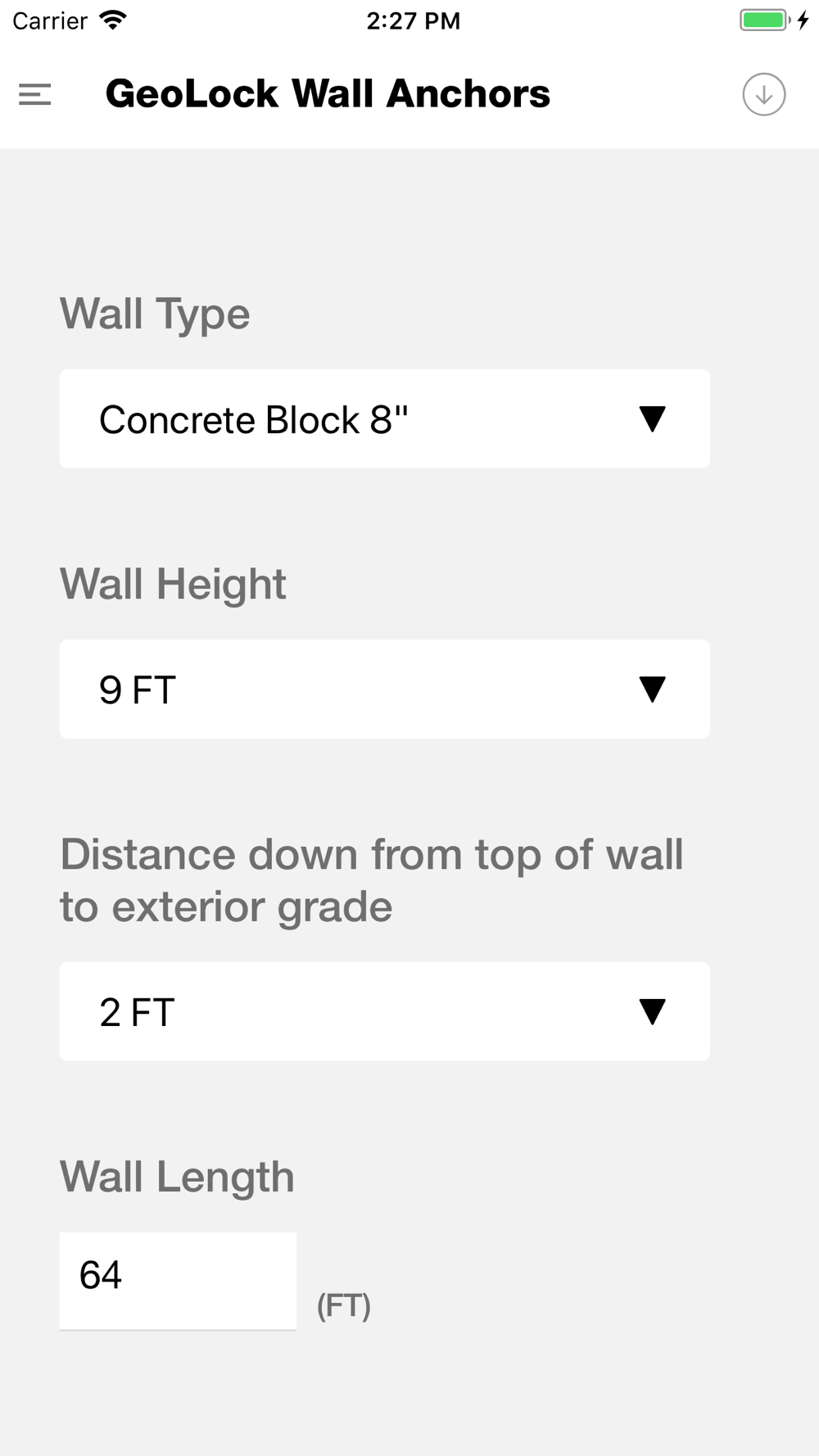Image resolution: width=819 pixels, height=1456 pixels.
Task: Tap the Wall Type label
Action: click(x=155, y=314)
